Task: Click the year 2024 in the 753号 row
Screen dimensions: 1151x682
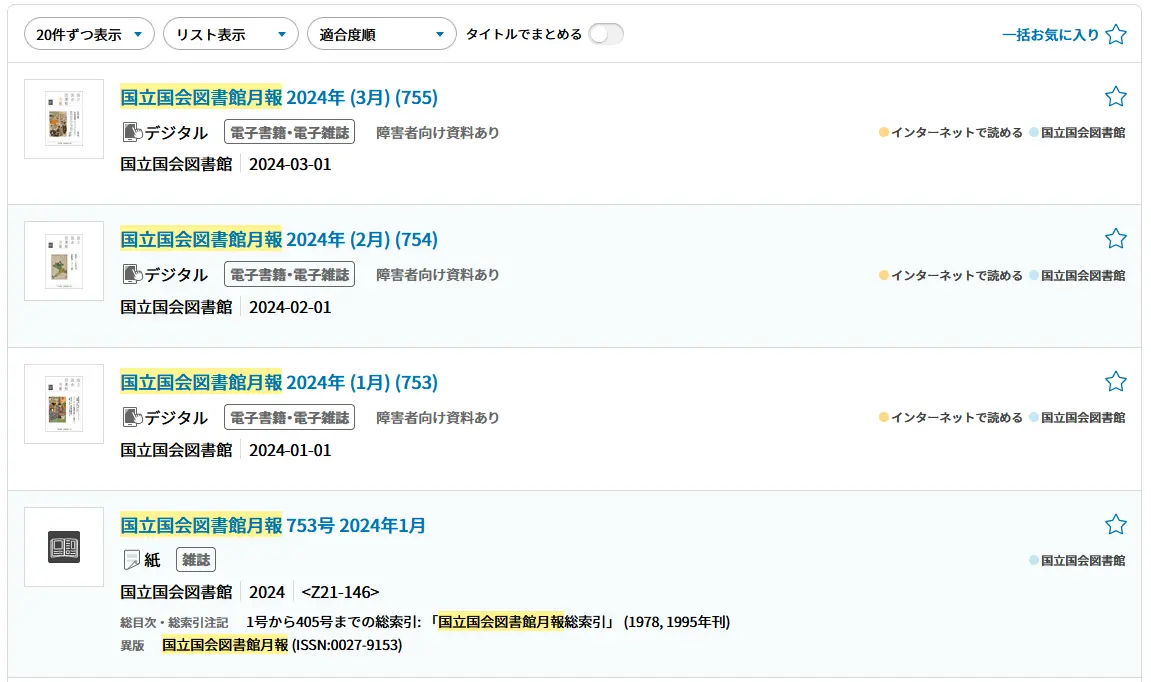Action: point(266,592)
